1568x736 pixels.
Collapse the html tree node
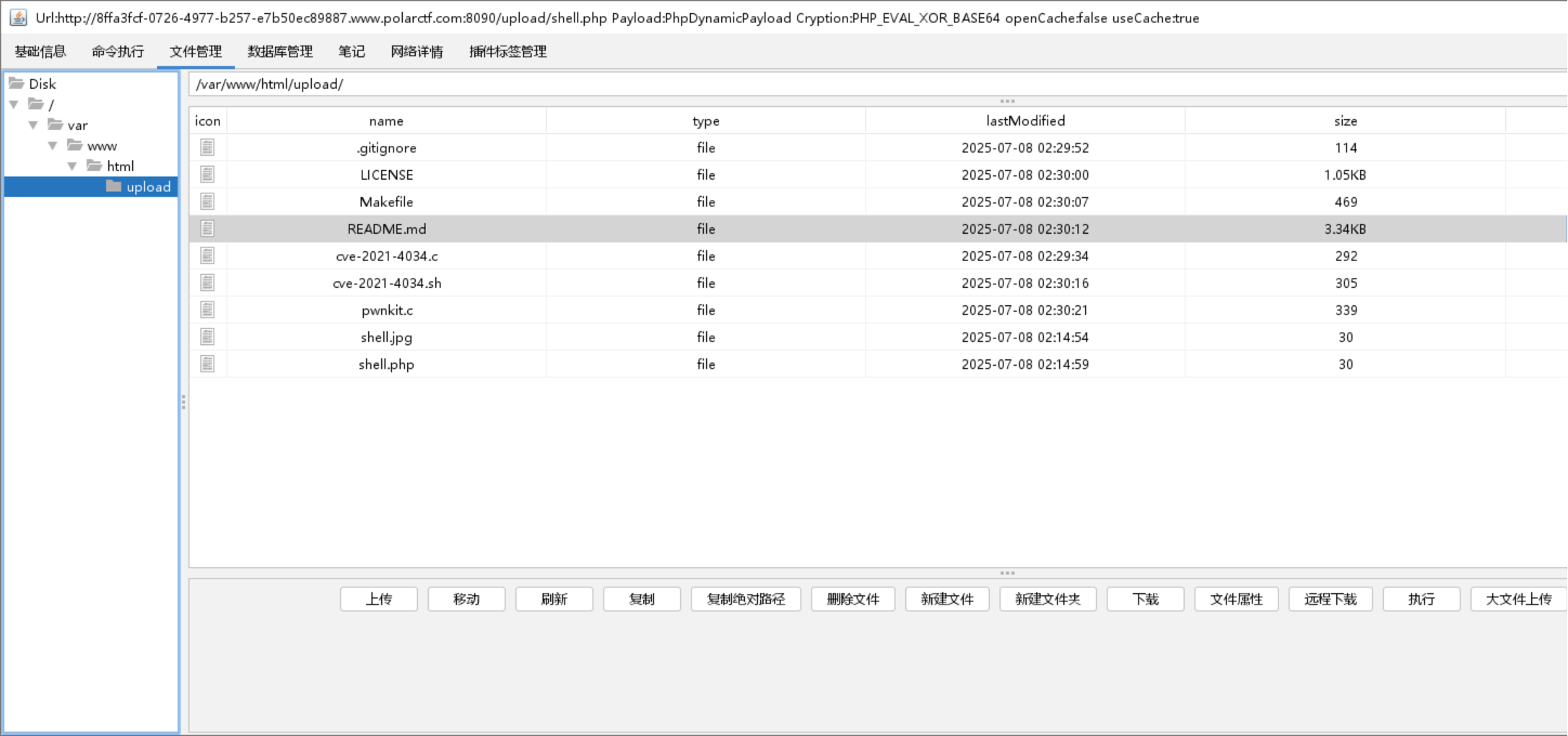pos(72,166)
